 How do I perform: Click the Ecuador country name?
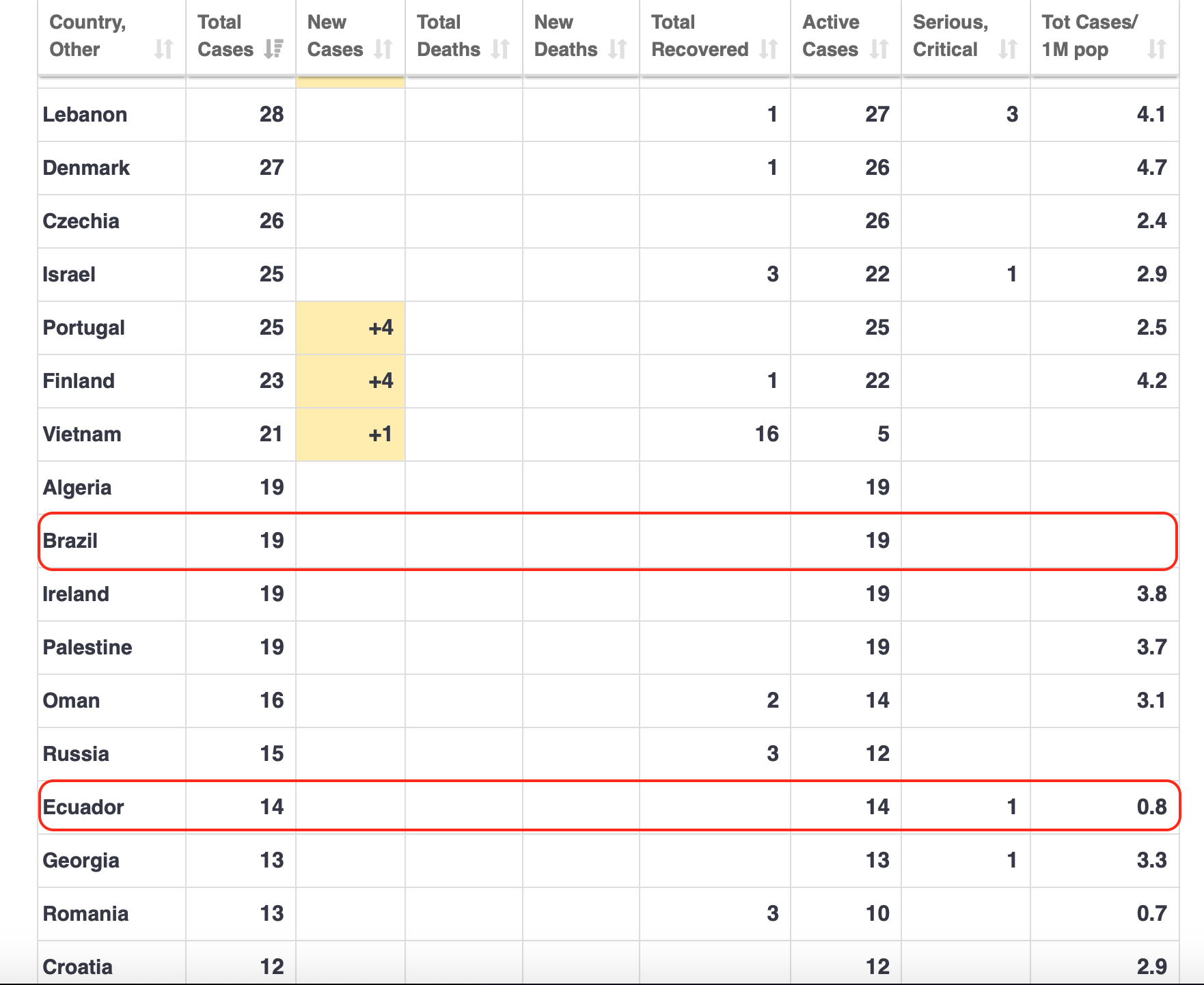(83, 807)
